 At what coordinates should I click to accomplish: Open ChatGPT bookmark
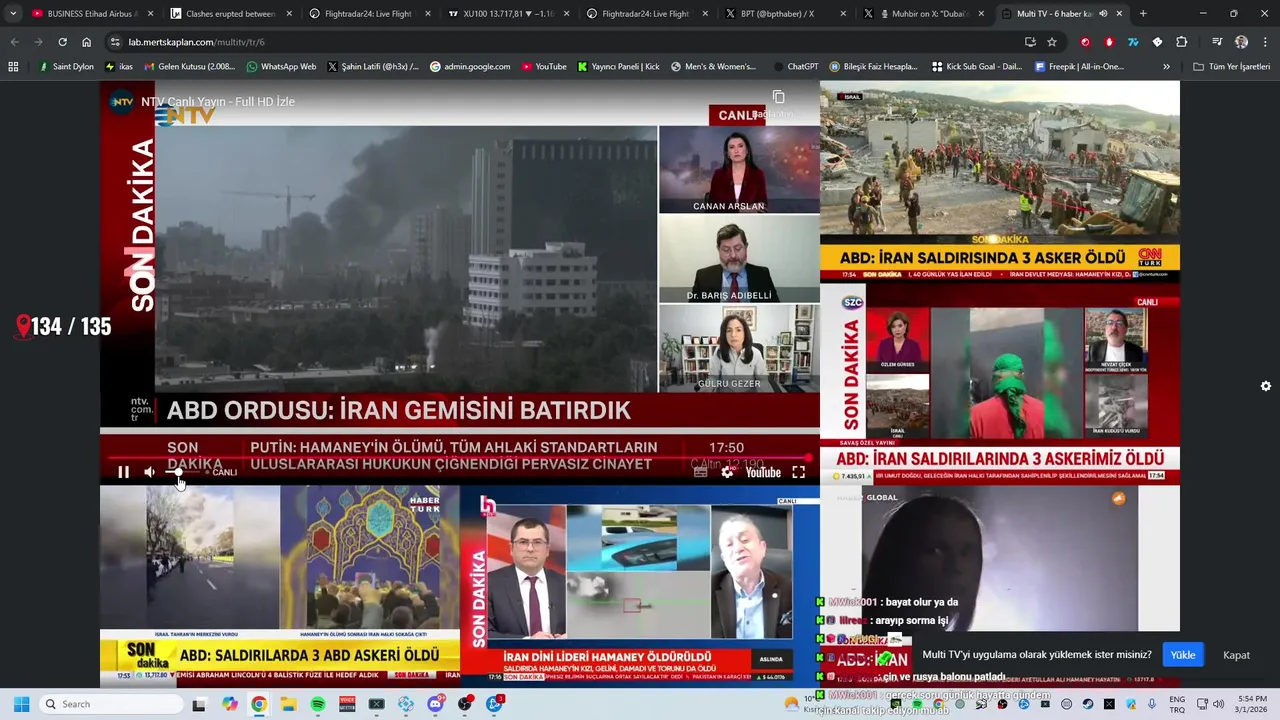pyautogui.click(x=795, y=67)
